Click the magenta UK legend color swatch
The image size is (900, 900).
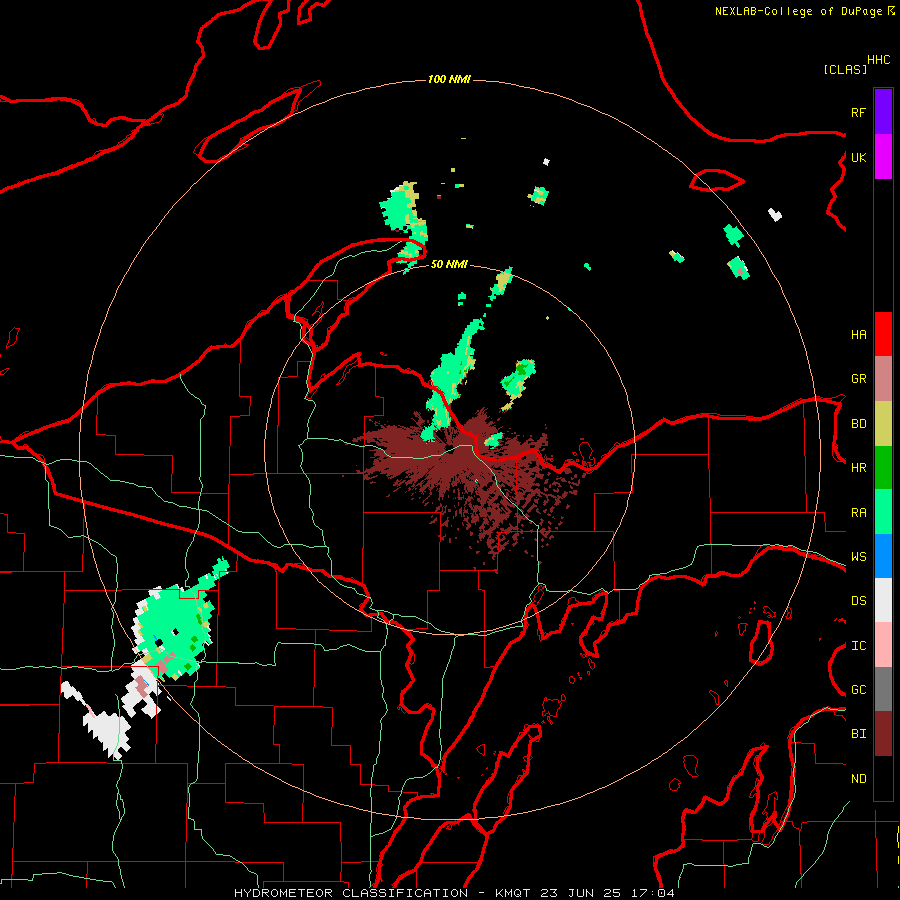tap(883, 157)
